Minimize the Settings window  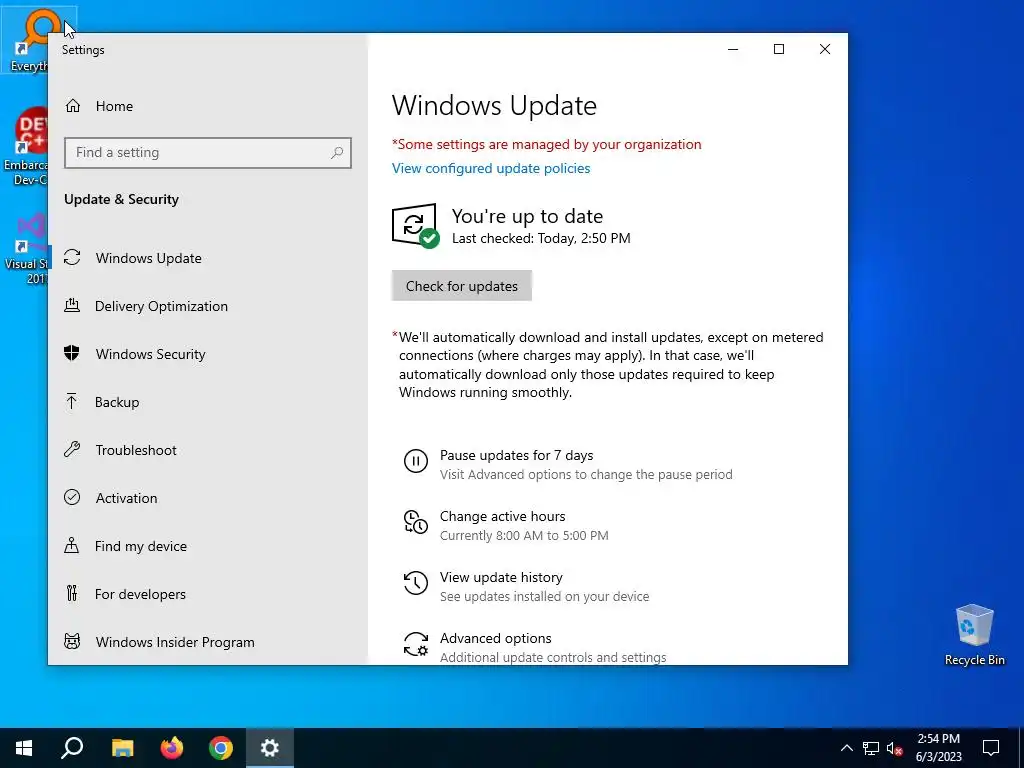click(733, 49)
